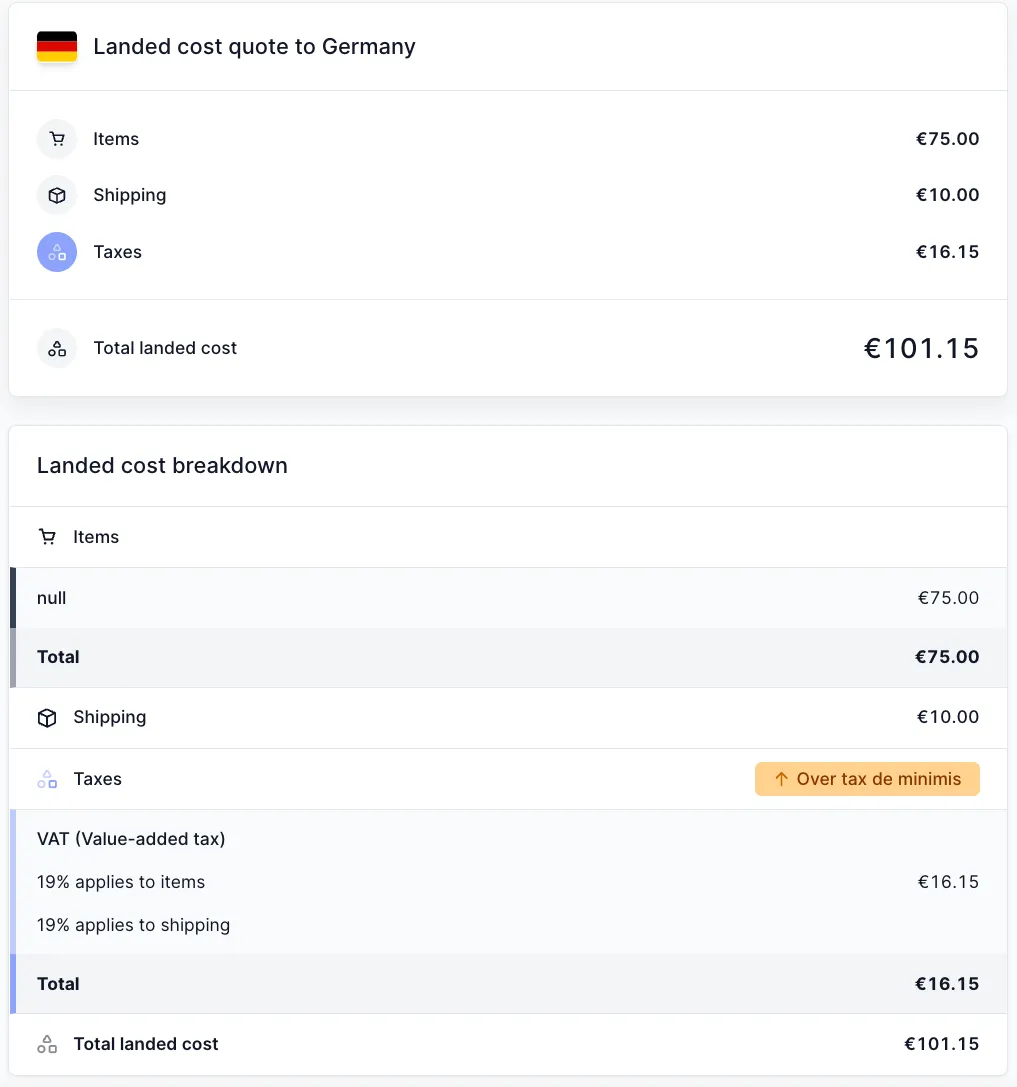1017x1087 pixels.
Task: Click the Shipping package icon in the summary
Action: pyautogui.click(x=56, y=195)
